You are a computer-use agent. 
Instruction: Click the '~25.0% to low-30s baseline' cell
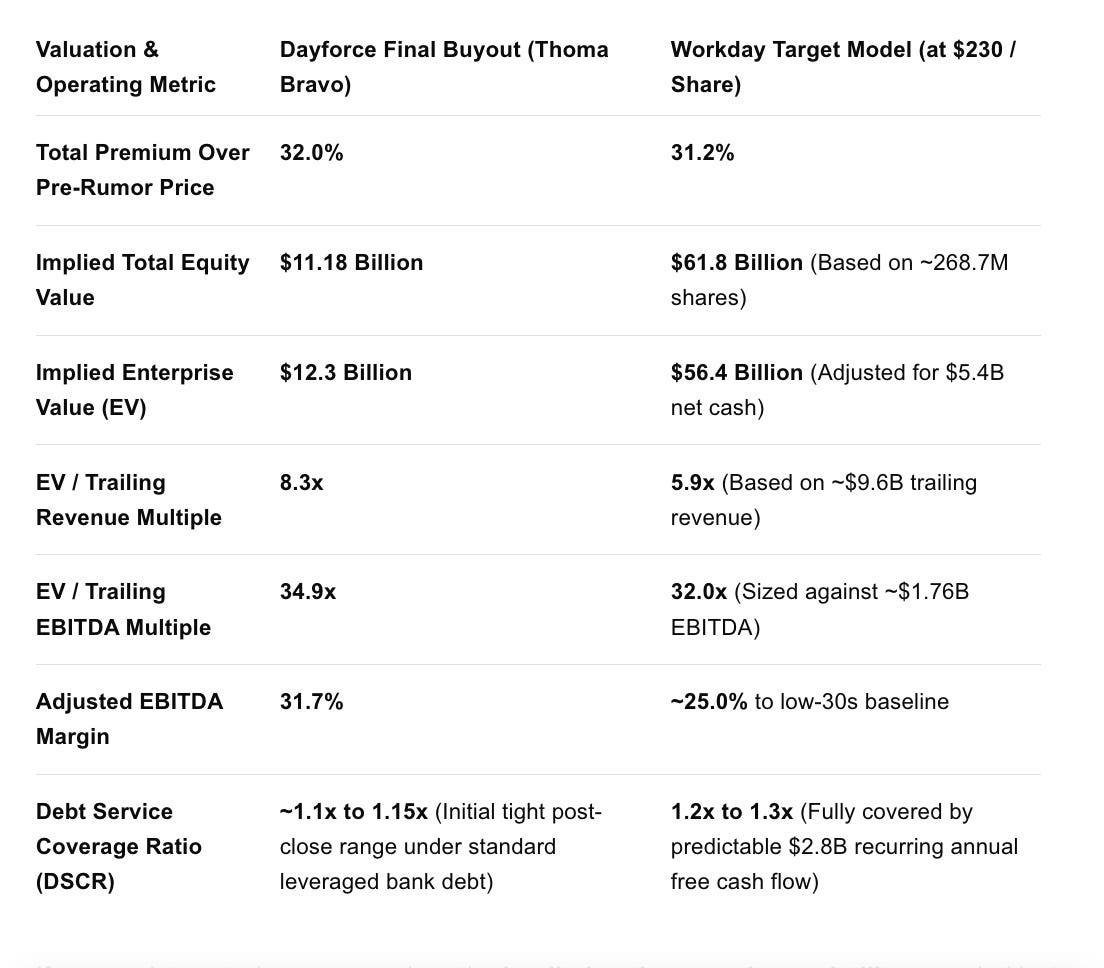pyautogui.click(x=810, y=701)
